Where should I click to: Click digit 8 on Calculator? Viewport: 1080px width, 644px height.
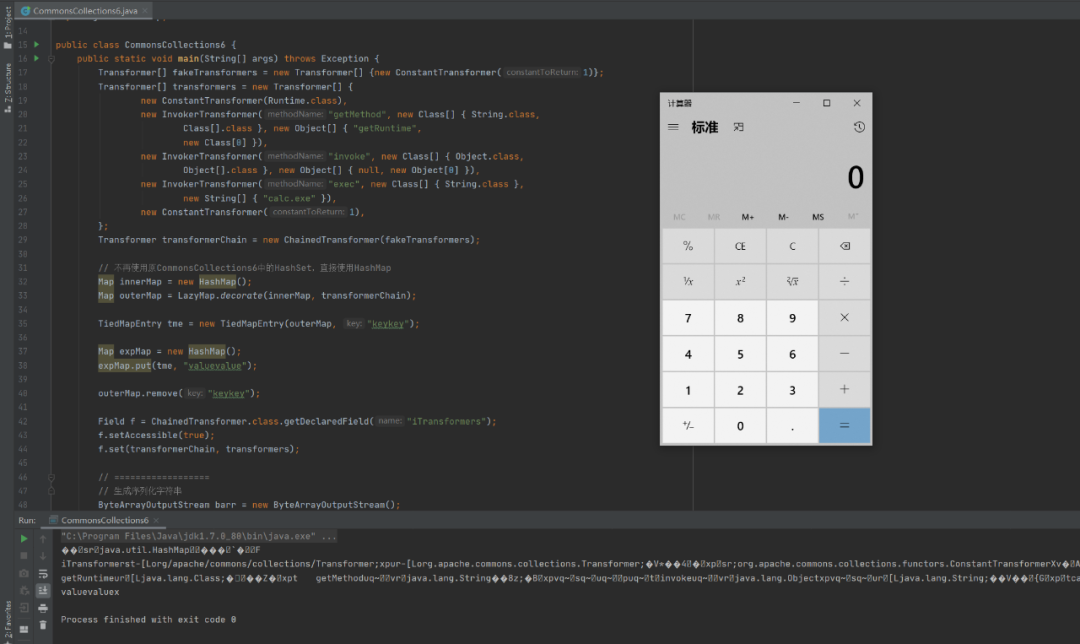point(740,318)
